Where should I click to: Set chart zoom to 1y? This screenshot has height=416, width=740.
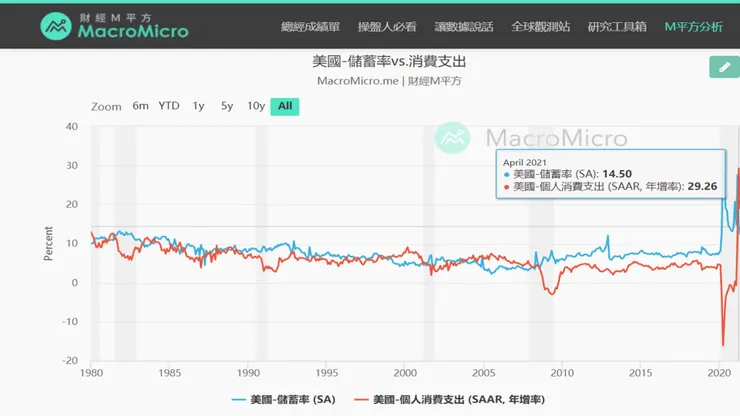[x=198, y=106]
